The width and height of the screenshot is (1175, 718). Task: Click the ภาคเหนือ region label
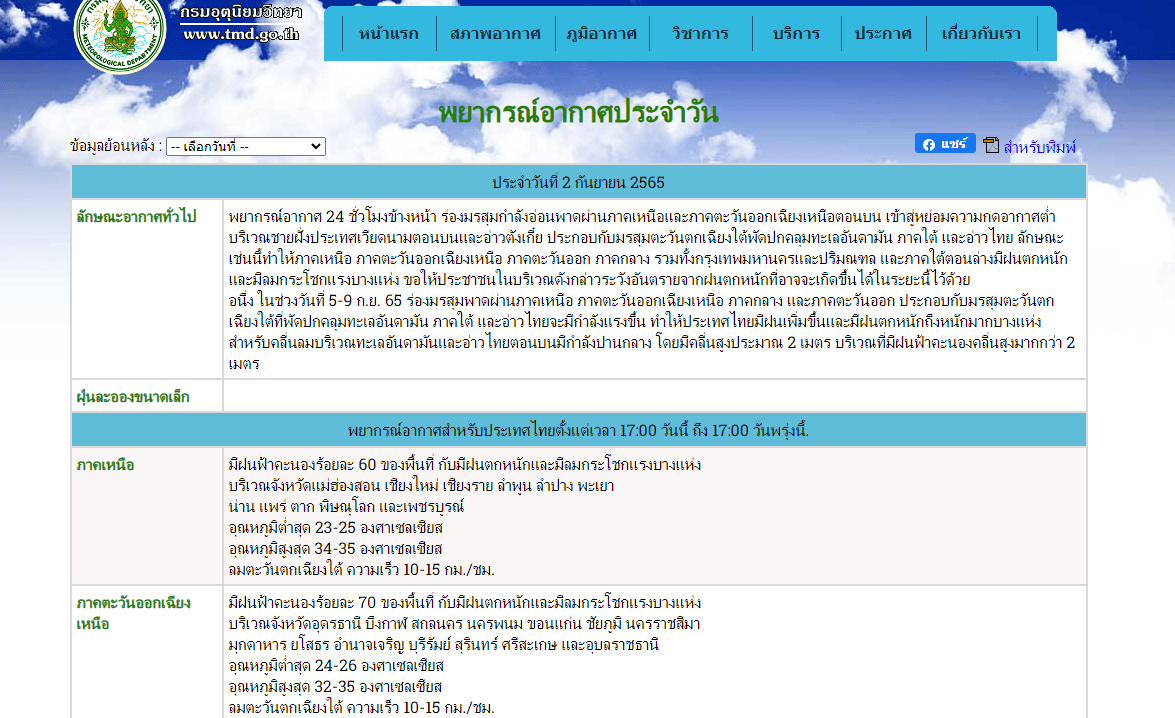pyautogui.click(x=105, y=465)
